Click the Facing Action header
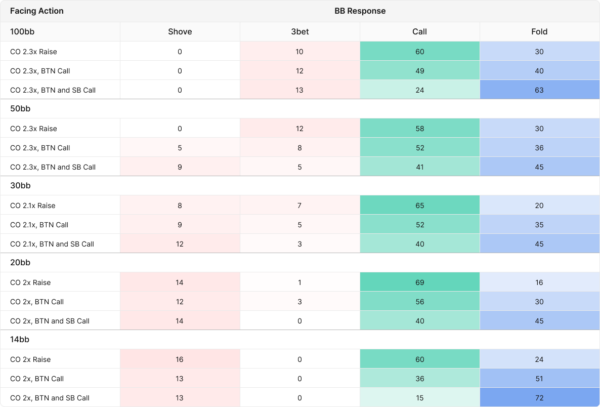 click(x=39, y=11)
